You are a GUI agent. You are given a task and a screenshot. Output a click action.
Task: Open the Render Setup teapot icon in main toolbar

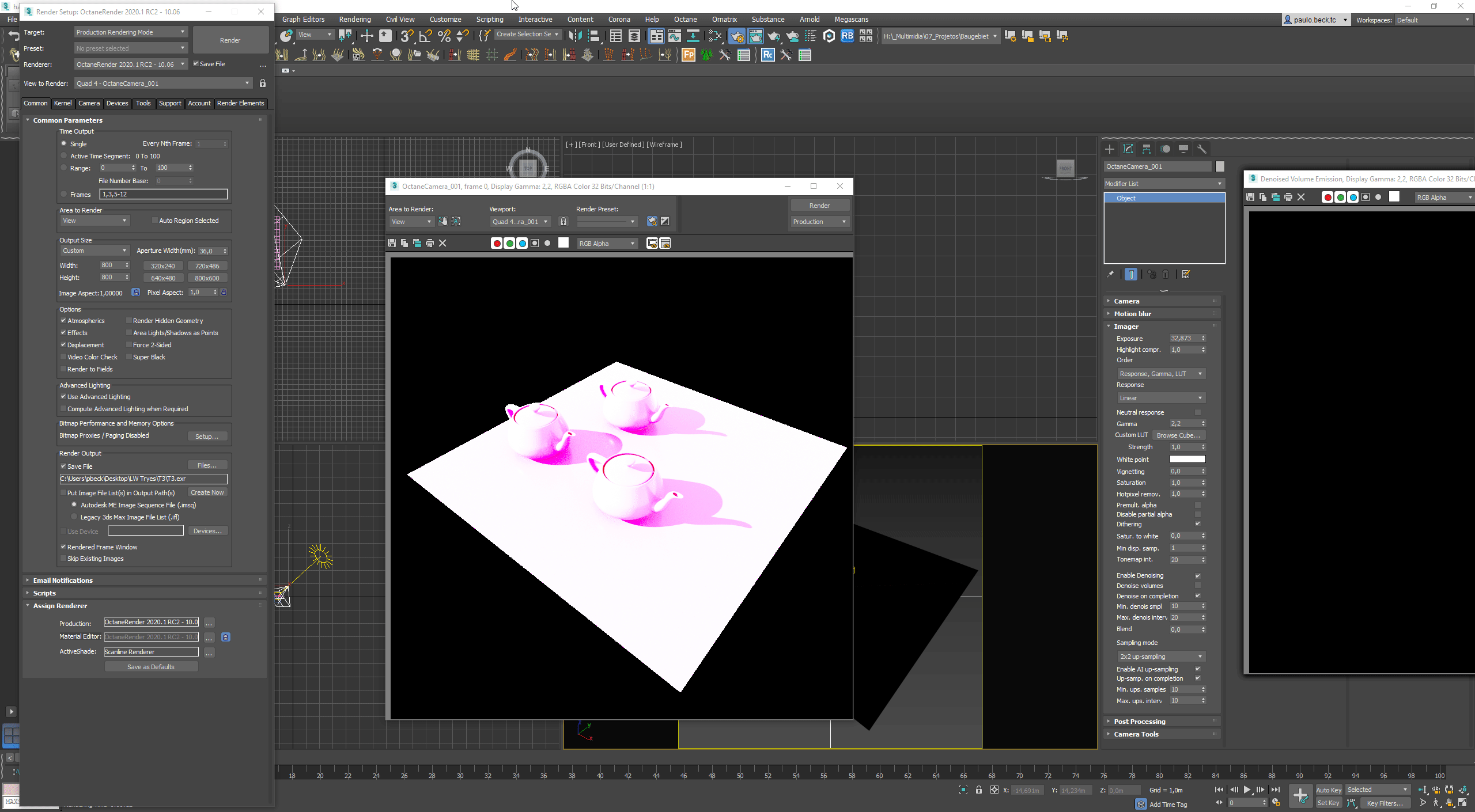736,36
